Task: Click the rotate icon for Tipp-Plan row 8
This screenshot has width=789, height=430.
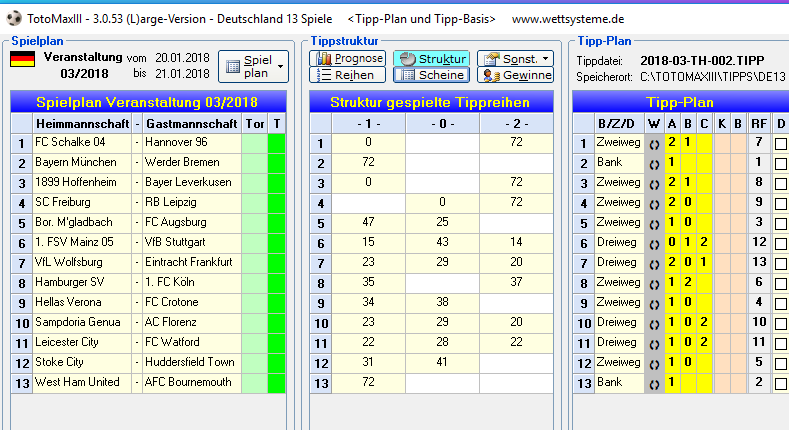Action: [x=654, y=284]
